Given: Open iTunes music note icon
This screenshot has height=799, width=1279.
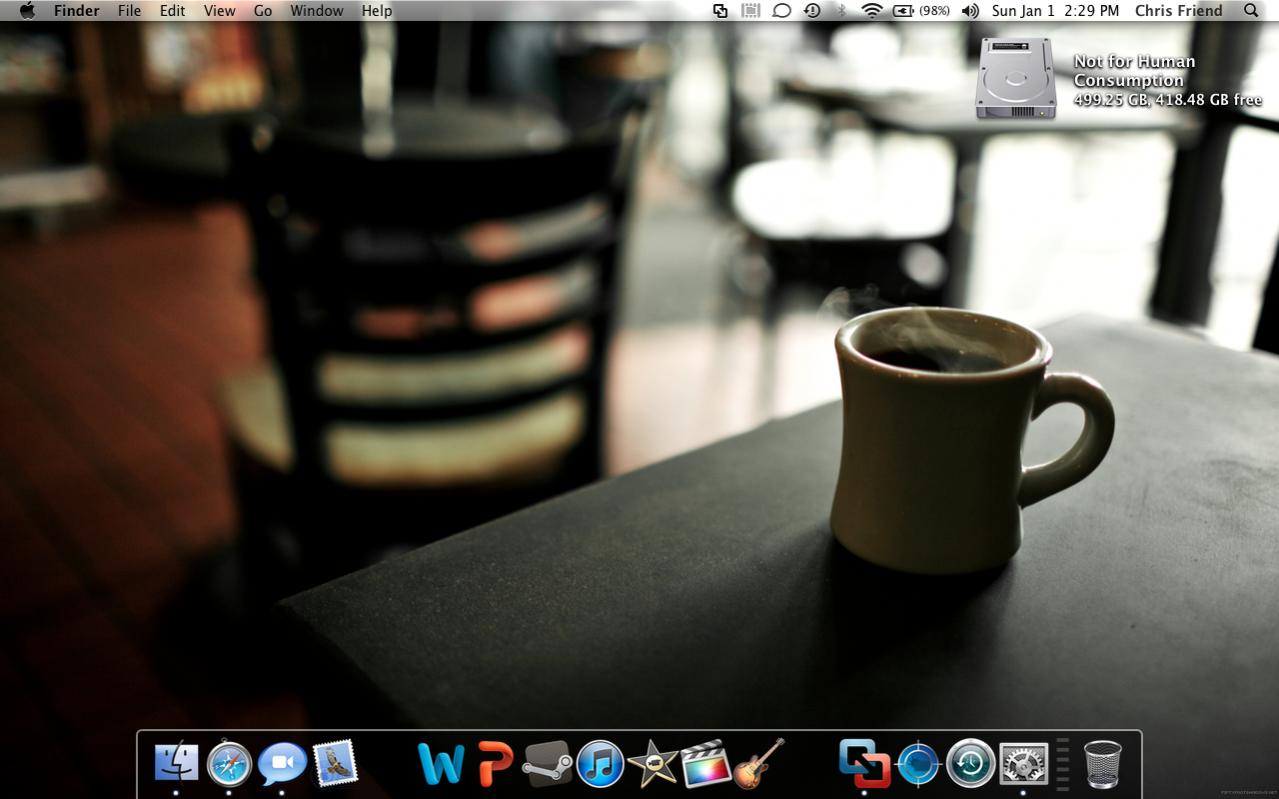Looking at the screenshot, I should pyautogui.click(x=600, y=765).
